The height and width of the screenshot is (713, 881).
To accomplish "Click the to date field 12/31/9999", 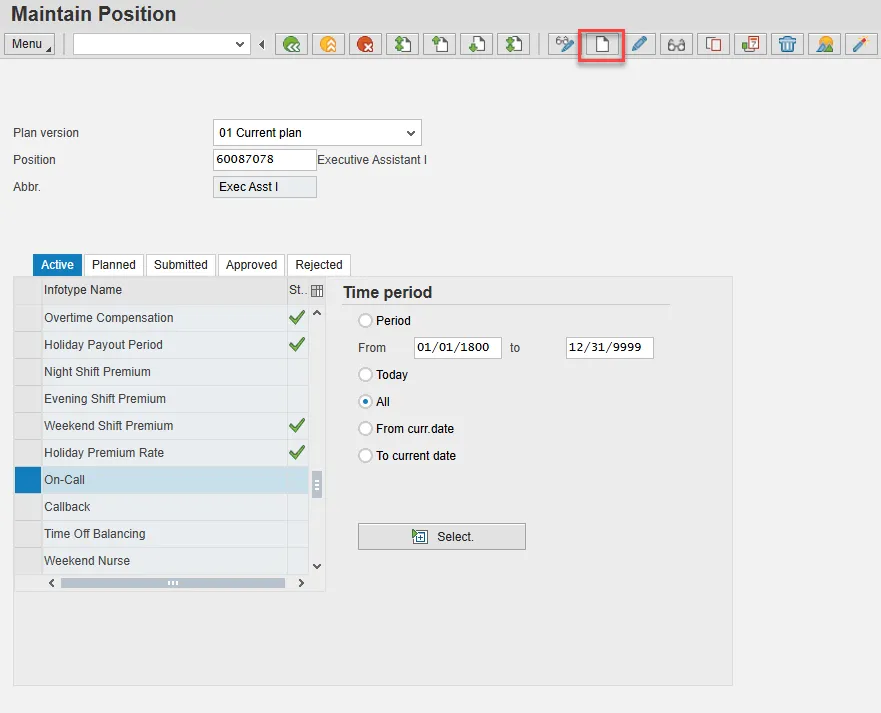I will point(610,347).
